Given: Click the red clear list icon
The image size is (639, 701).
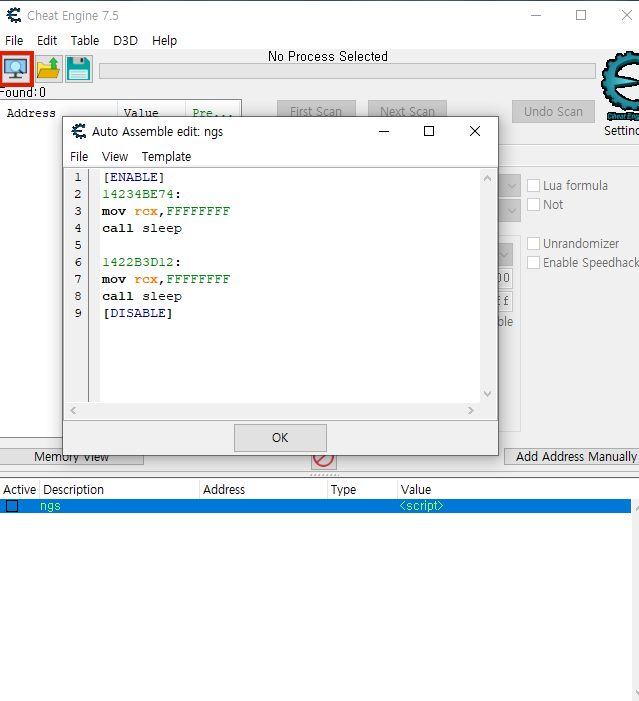Looking at the screenshot, I should pyautogui.click(x=323, y=459).
